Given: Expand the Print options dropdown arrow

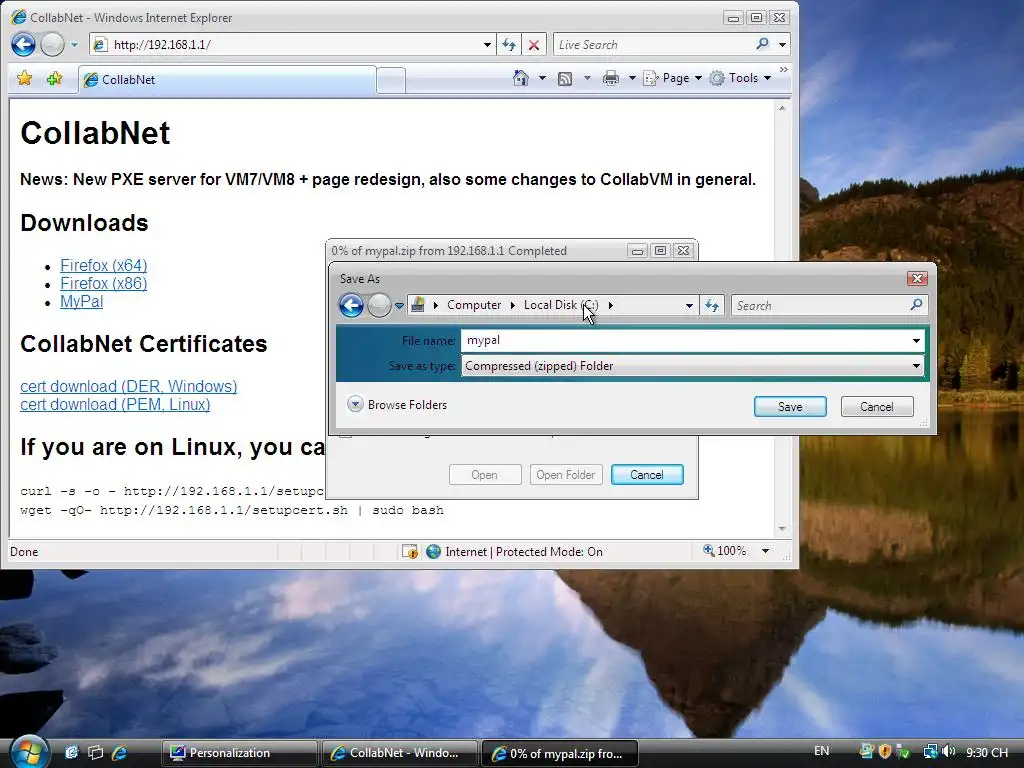Looking at the screenshot, I should pyautogui.click(x=632, y=78).
